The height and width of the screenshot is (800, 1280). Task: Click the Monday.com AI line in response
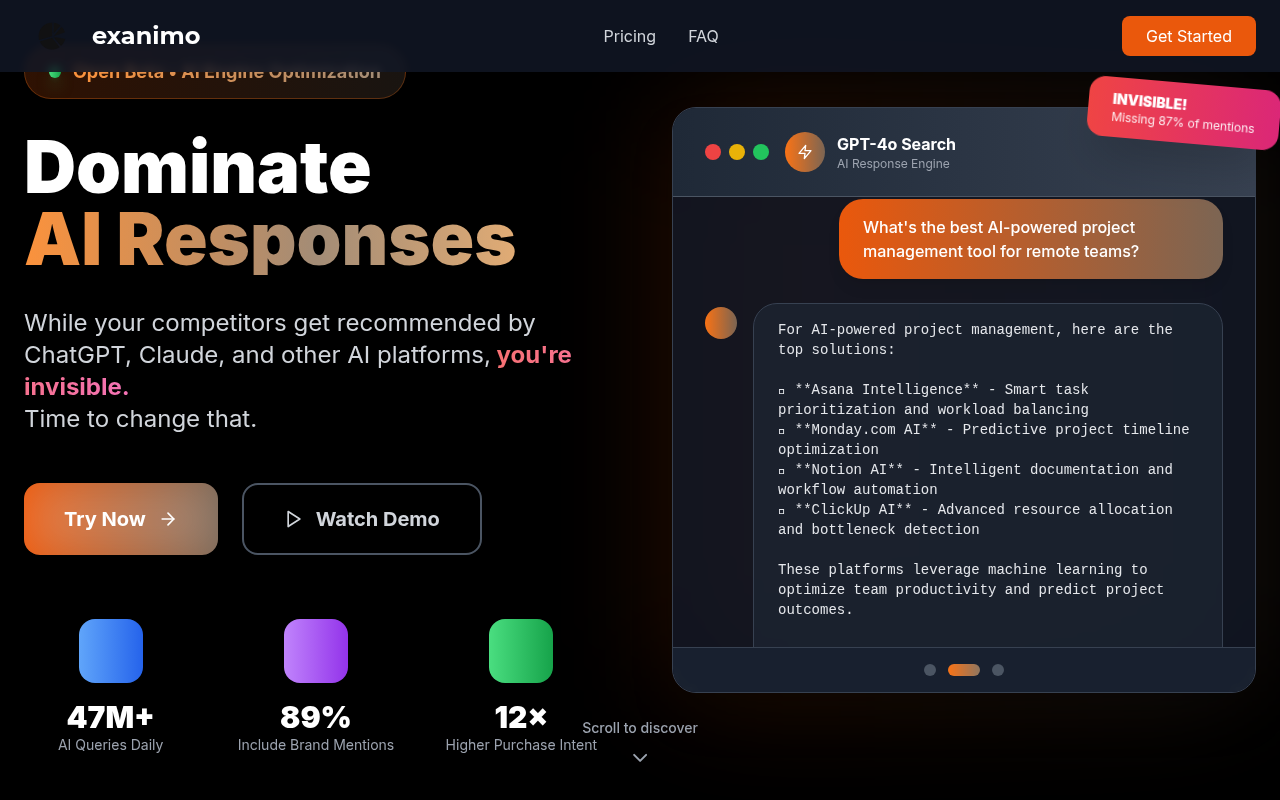click(x=984, y=439)
